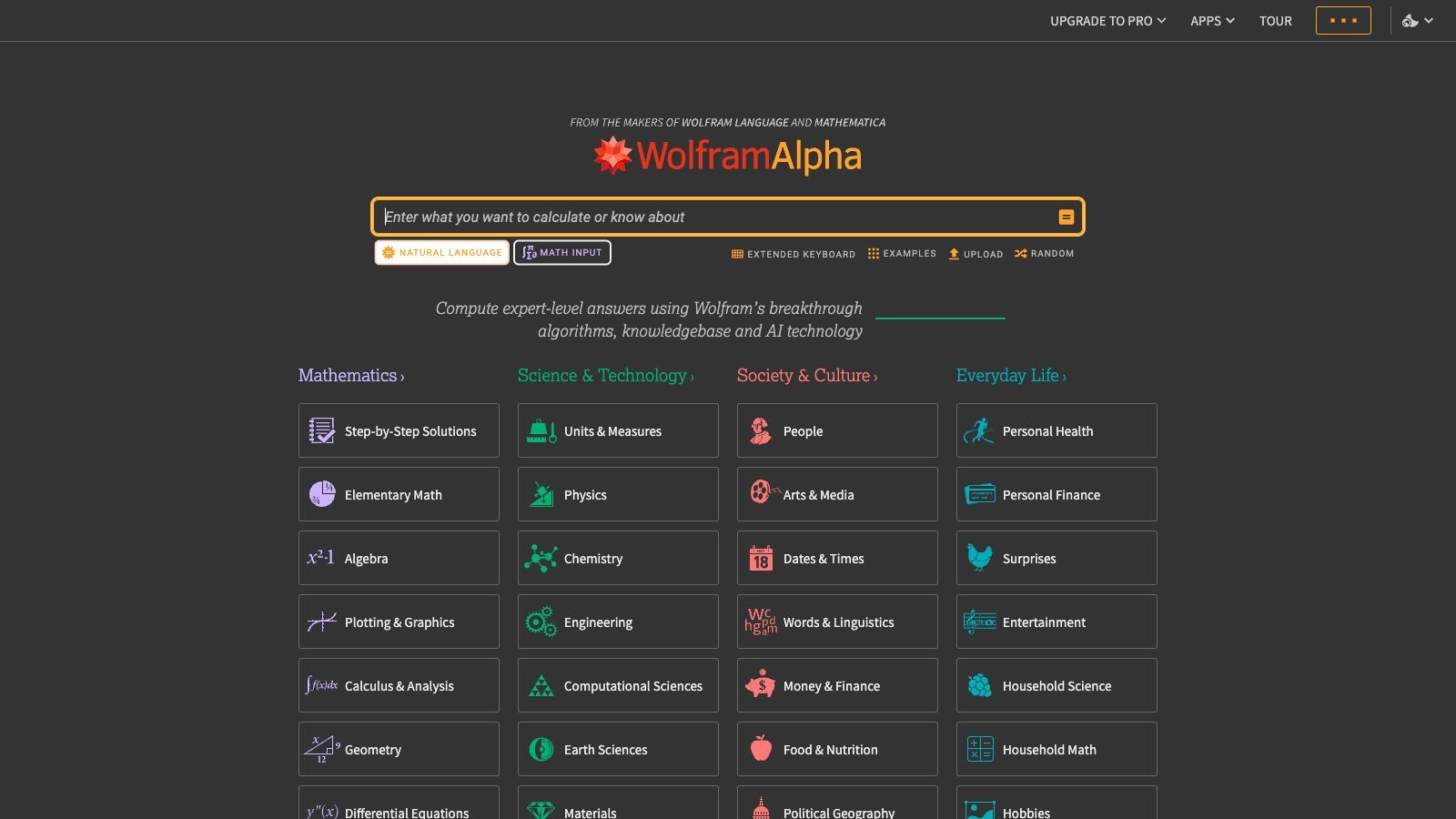Screen dimensions: 1456x819
Task: Open the Political Geography topic
Action: (x=837, y=802)
